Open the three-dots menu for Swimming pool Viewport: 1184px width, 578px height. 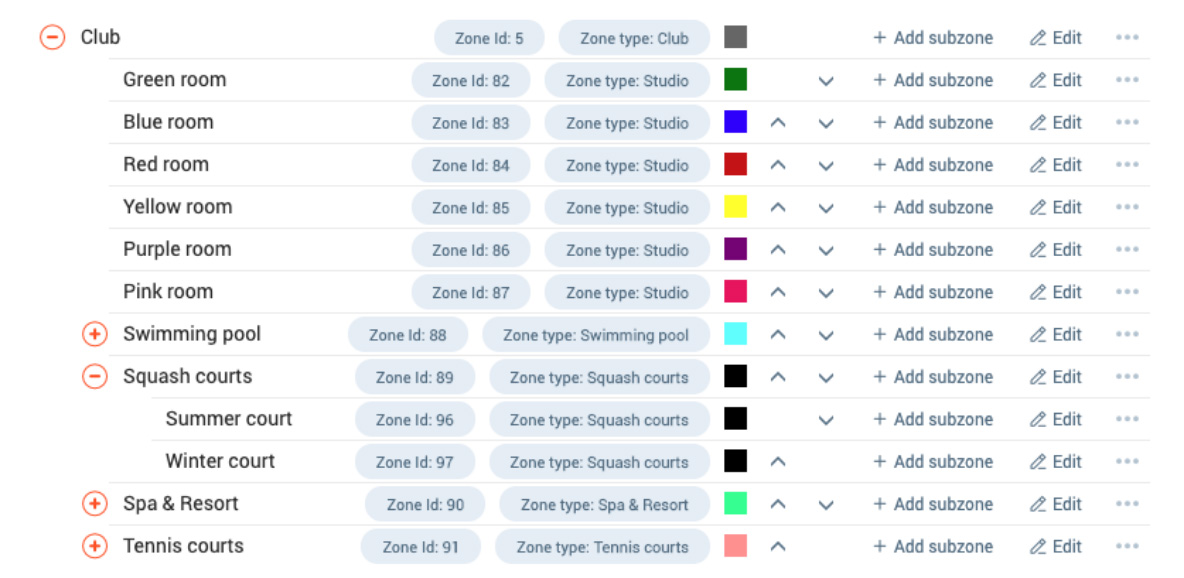point(1127,334)
